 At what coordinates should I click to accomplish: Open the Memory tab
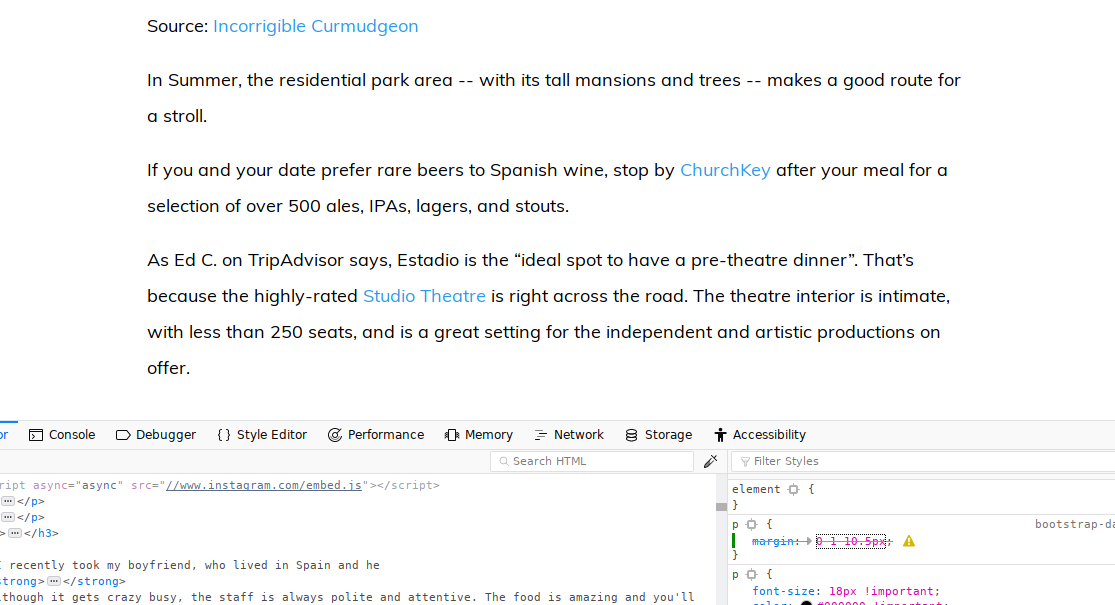[479, 435]
